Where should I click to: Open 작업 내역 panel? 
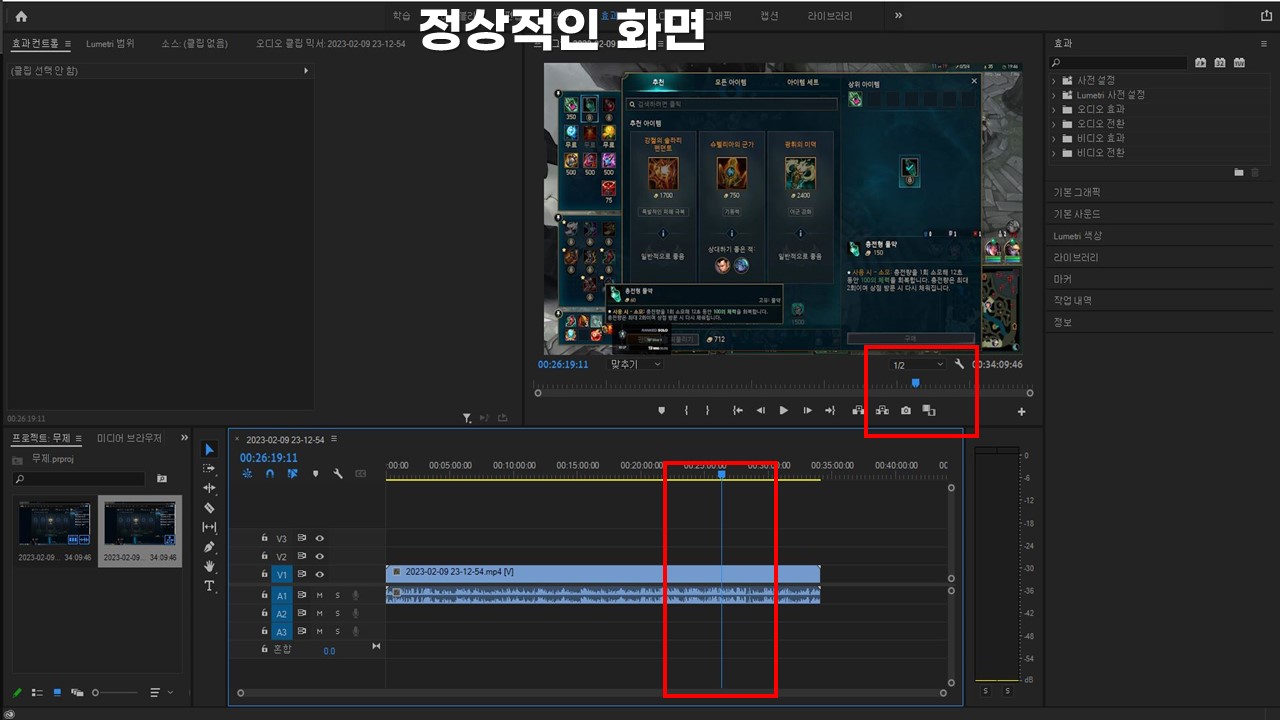(1072, 300)
